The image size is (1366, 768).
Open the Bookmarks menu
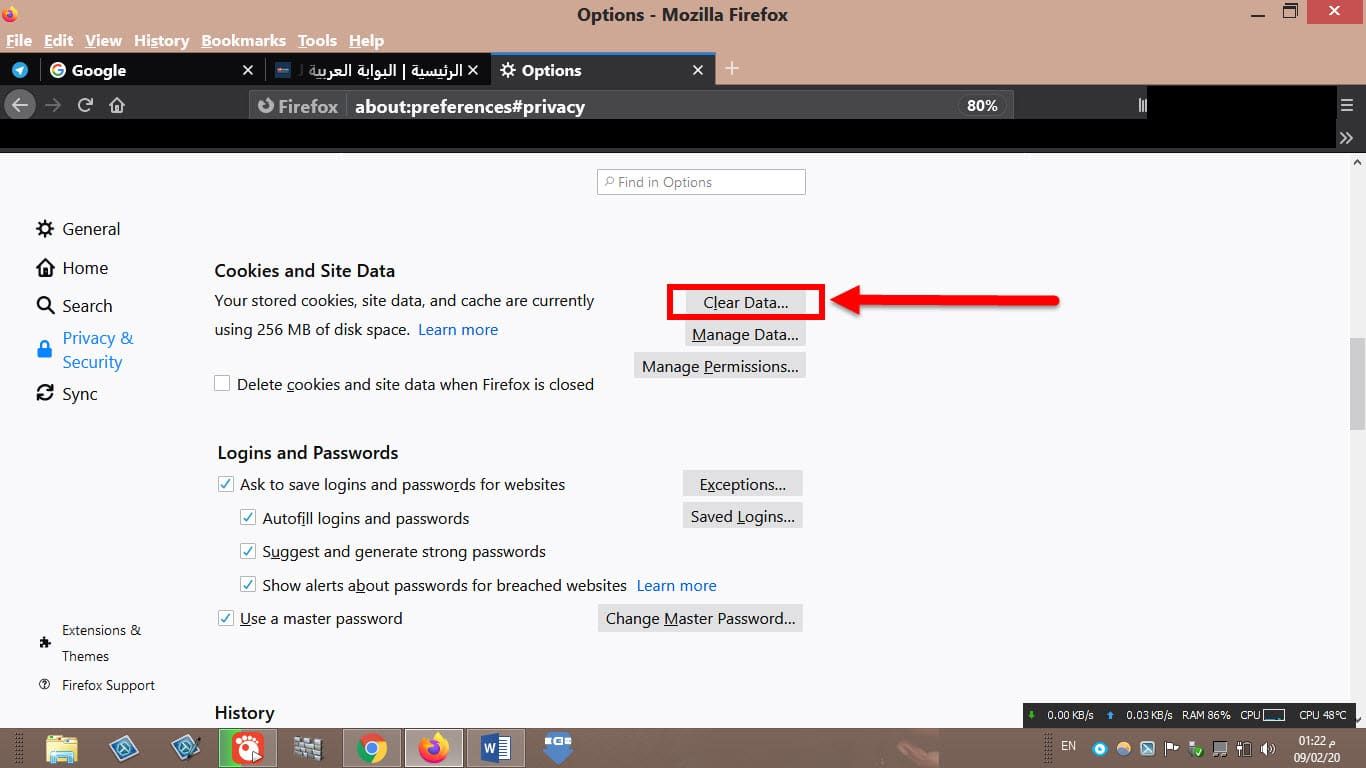point(243,40)
